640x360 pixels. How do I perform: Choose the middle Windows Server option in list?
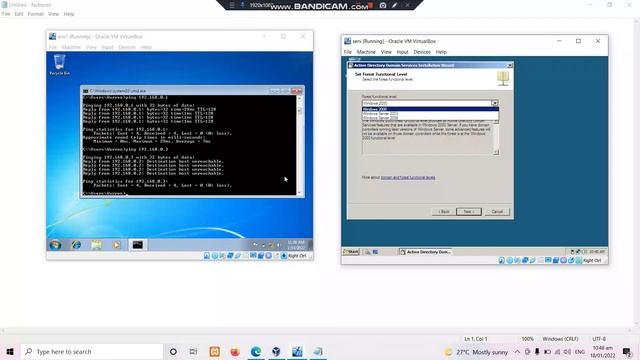pyautogui.click(x=430, y=113)
